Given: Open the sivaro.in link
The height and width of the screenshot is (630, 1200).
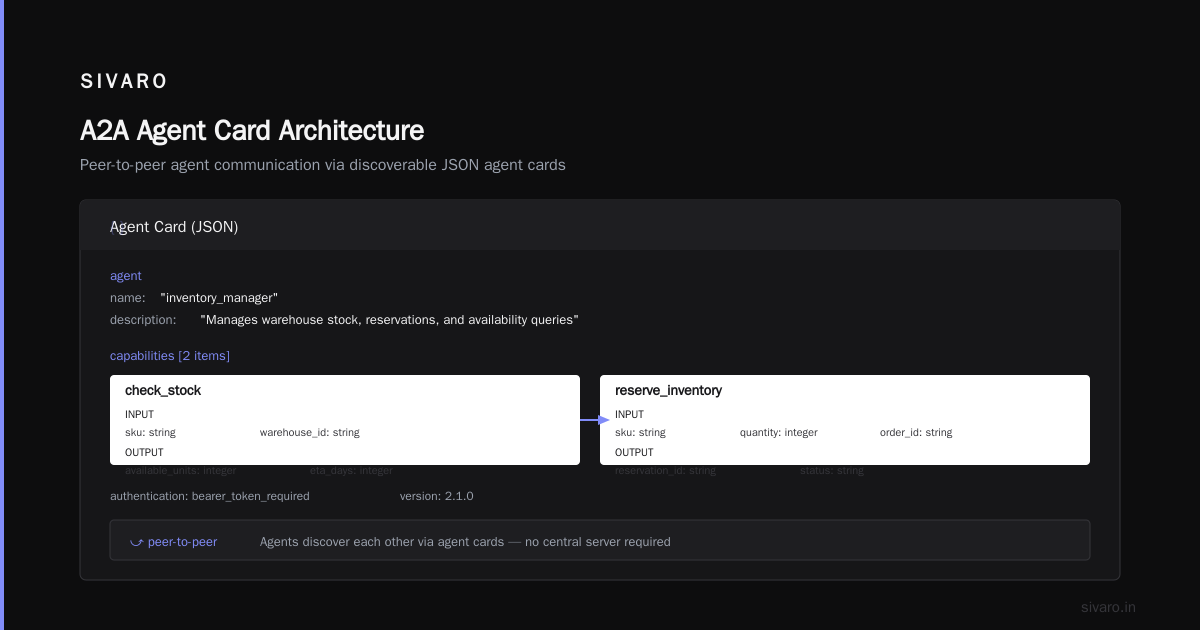Looking at the screenshot, I should pos(1108,607).
